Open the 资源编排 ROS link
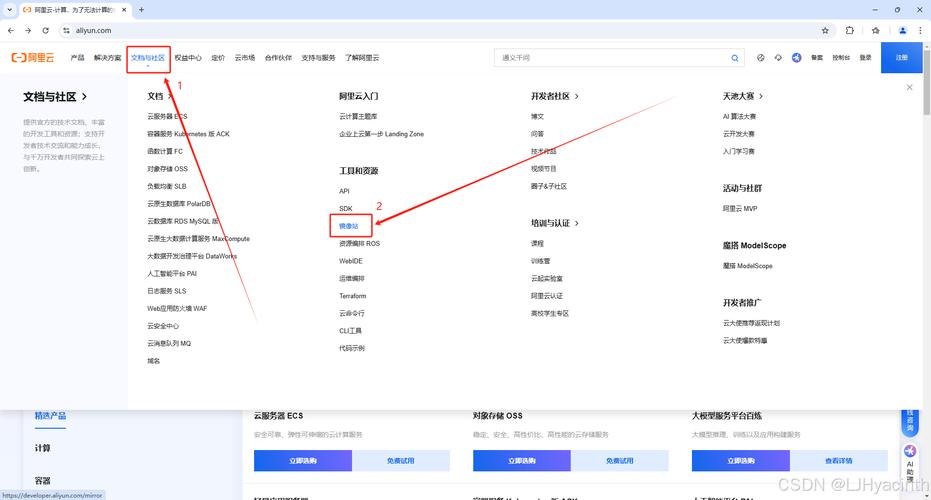Image resolution: width=931 pixels, height=500 pixels. point(359,243)
